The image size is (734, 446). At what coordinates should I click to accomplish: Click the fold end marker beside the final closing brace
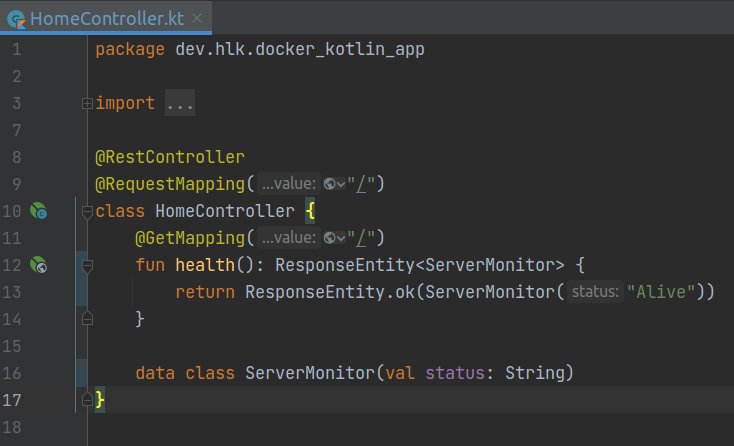87,400
